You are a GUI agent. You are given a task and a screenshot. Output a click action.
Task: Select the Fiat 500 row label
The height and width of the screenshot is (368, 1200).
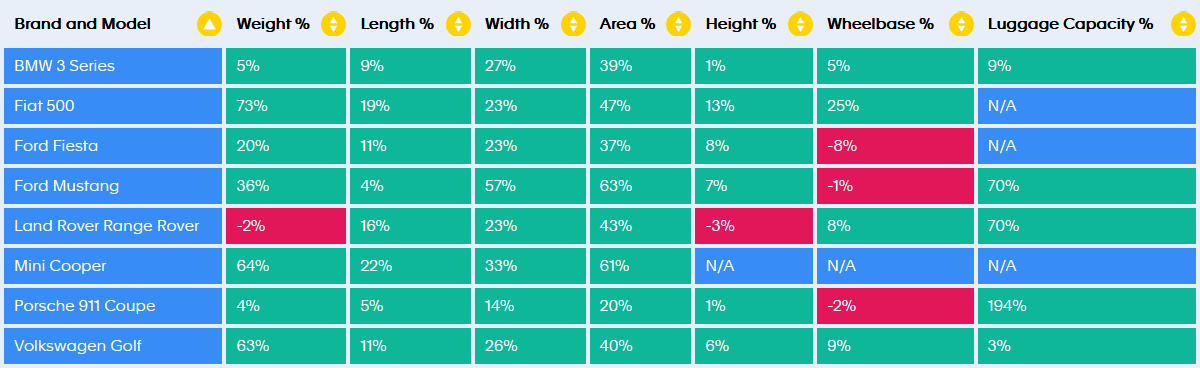click(x=113, y=106)
